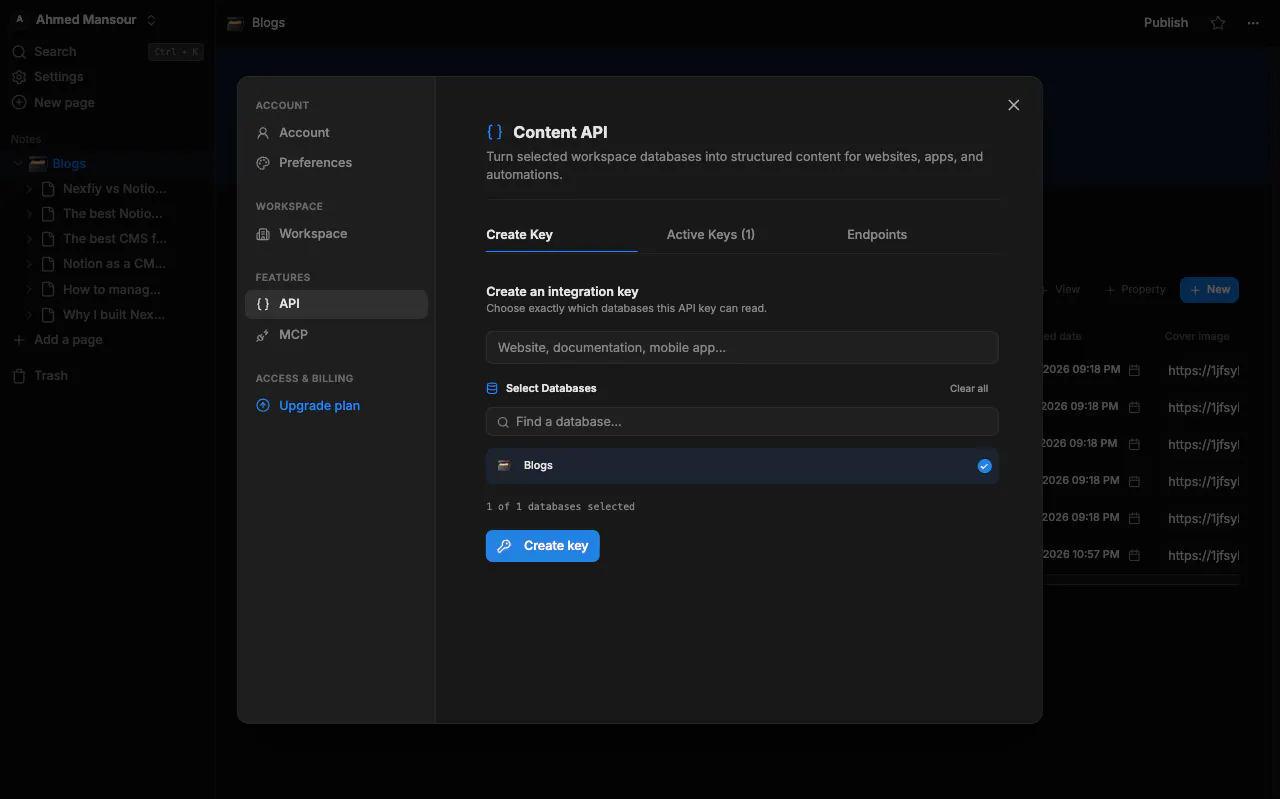Collapse the Blogs tree in the sidebar

pyautogui.click(x=17, y=164)
